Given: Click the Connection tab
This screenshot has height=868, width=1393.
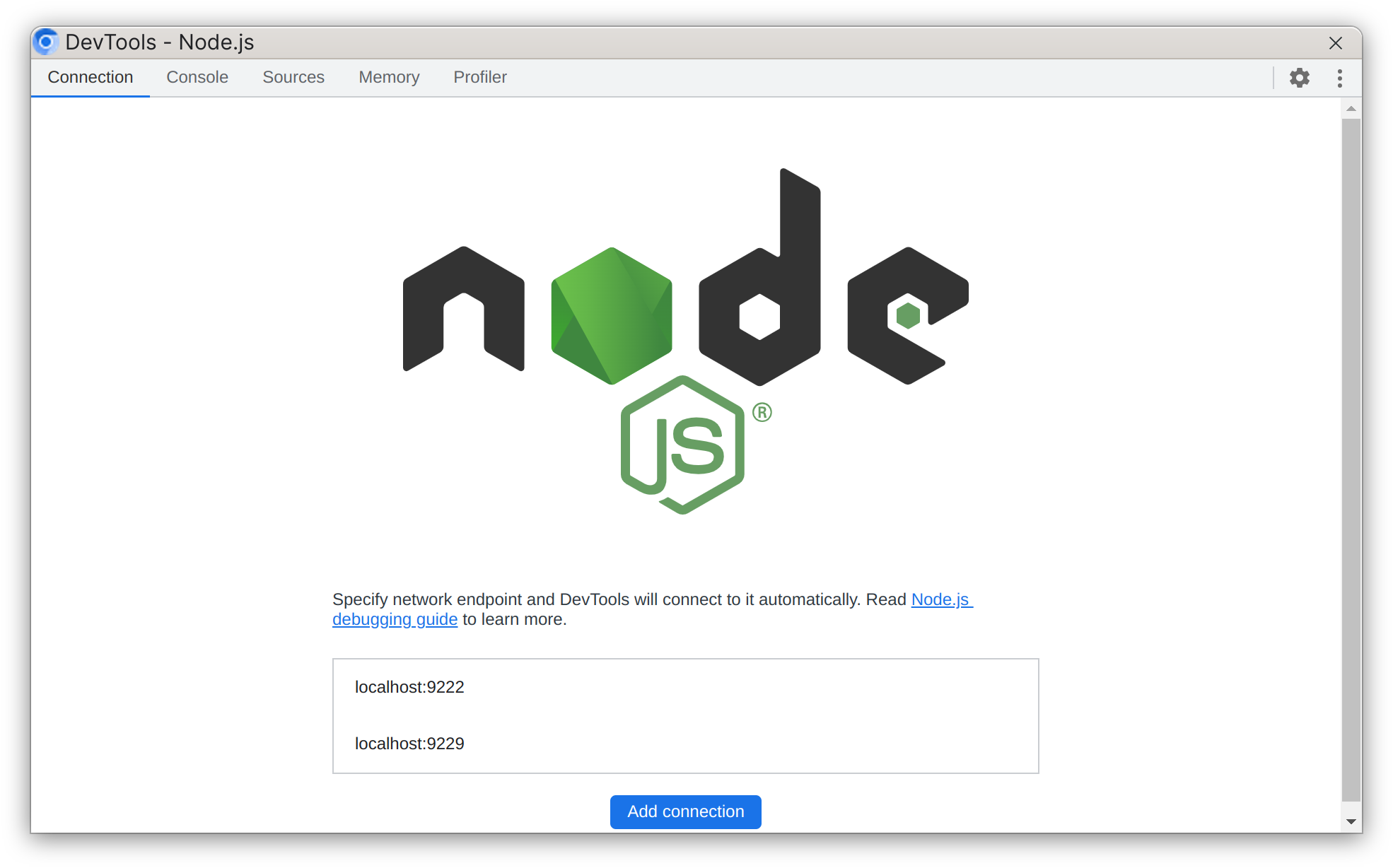Looking at the screenshot, I should (x=90, y=77).
